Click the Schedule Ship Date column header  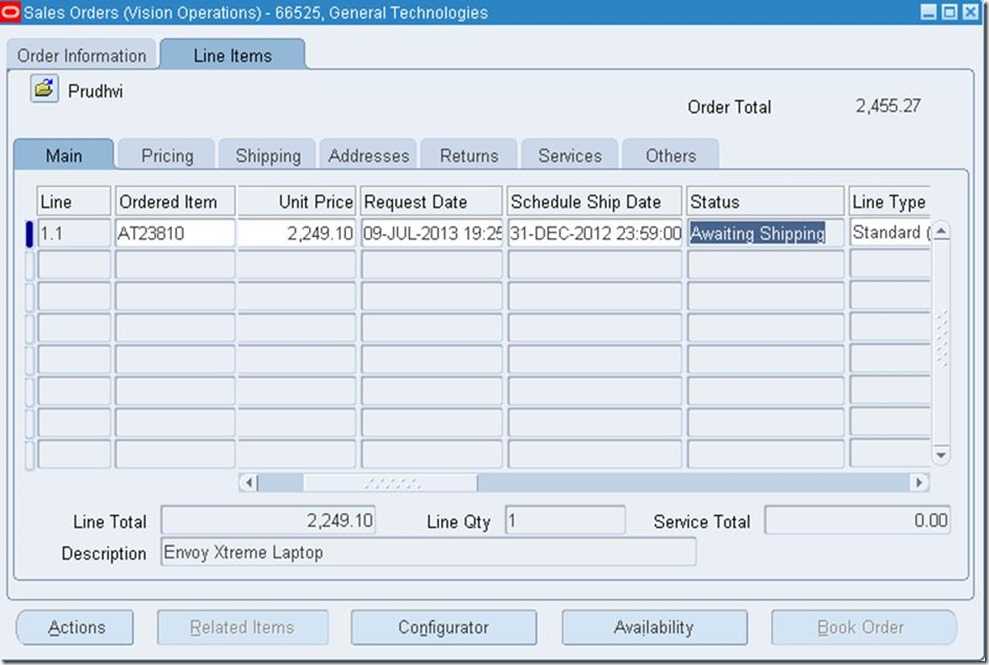tap(595, 202)
